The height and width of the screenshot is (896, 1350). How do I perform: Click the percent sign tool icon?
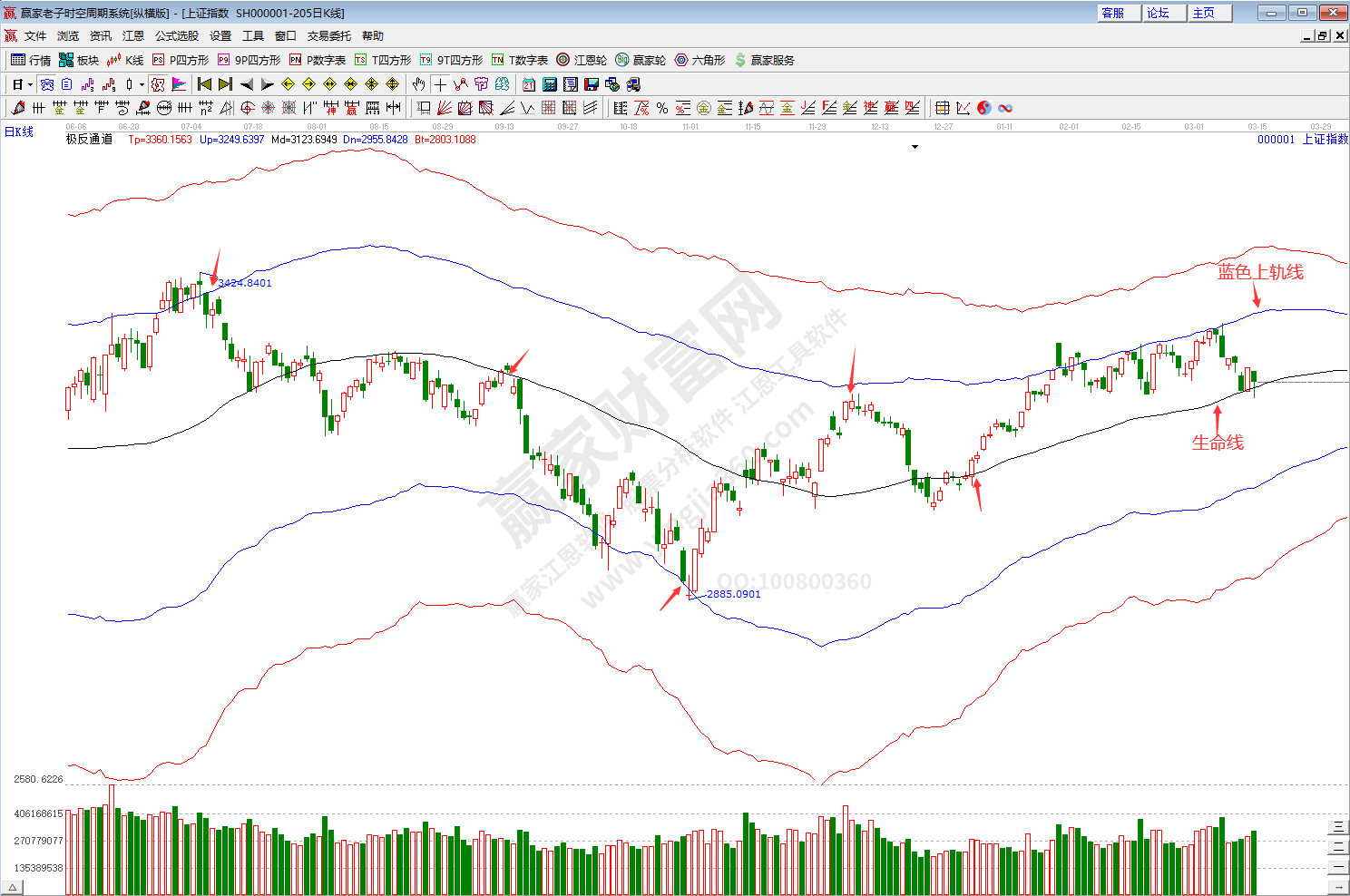click(662, 108)
